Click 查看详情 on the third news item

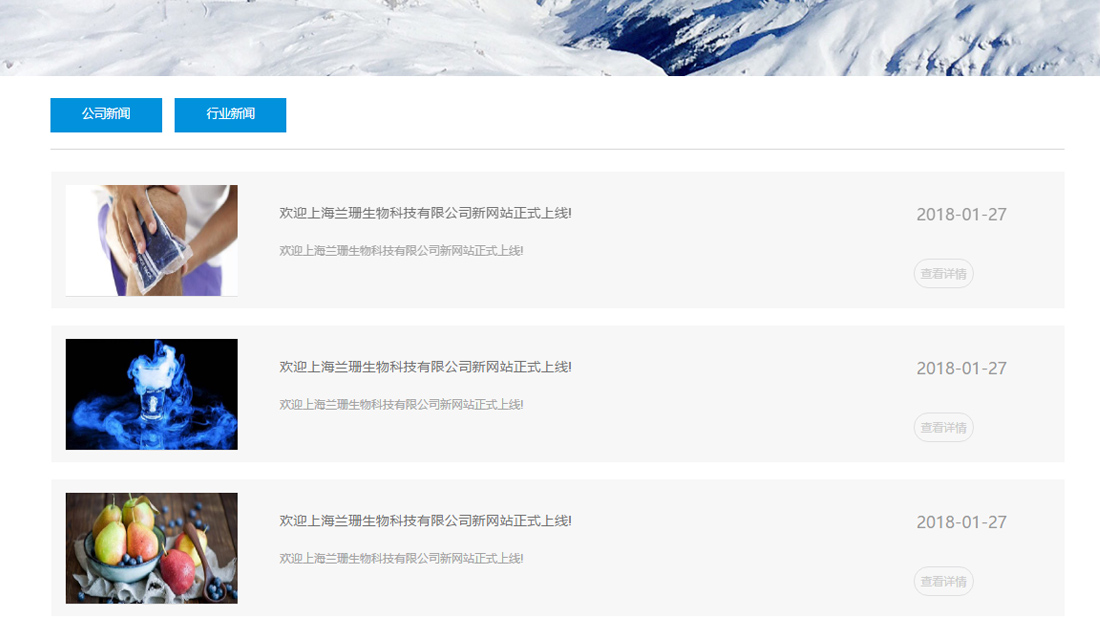tap(942, 581)
